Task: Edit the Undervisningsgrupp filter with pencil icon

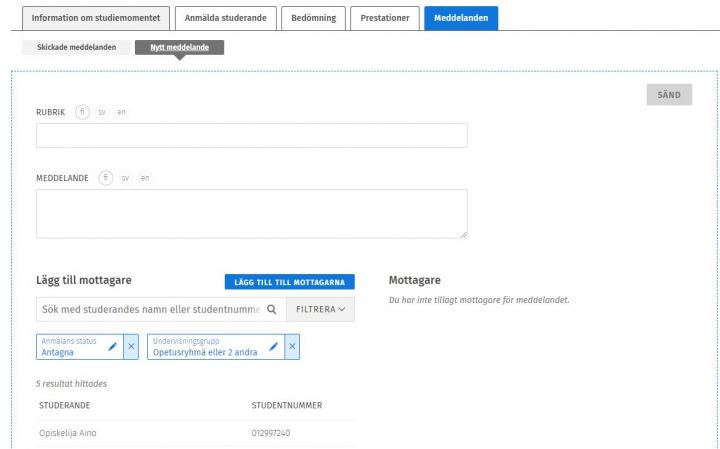Action: point(273,346)
